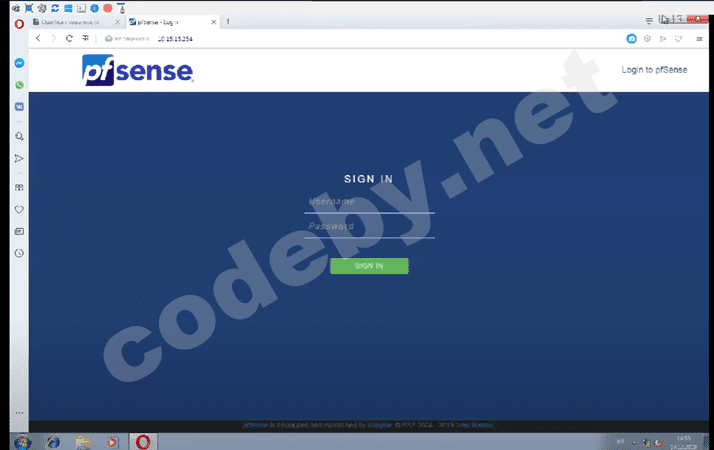Click the Password input field
This screenshot has width=714, height=450.
click(x=369, y=227)
